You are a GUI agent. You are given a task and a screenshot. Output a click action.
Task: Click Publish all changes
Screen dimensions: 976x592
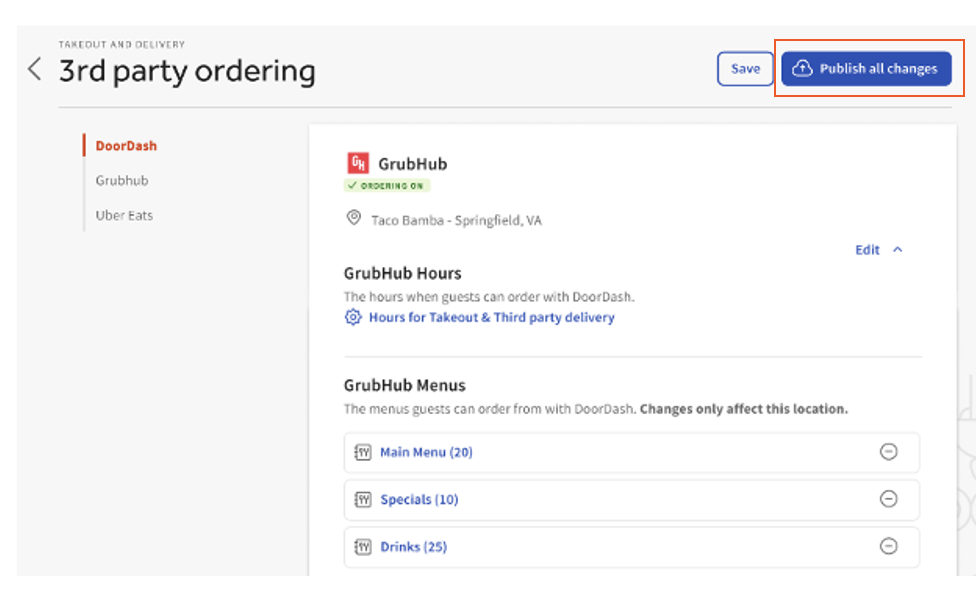(868, 68)
